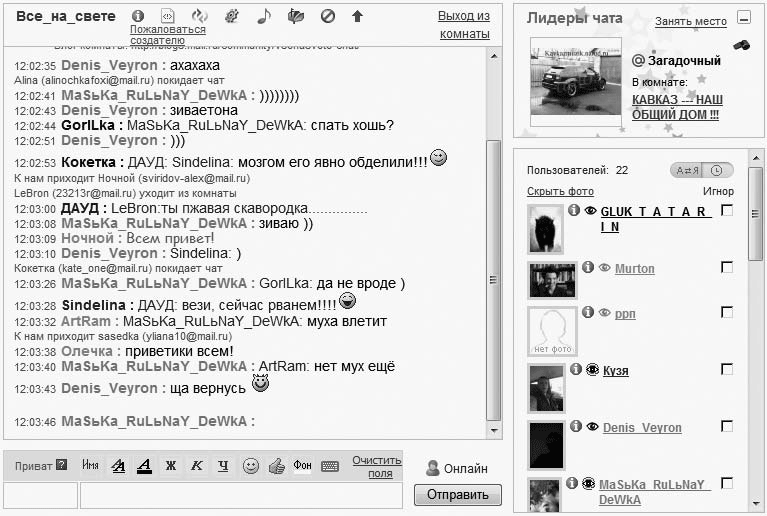Click the Скрыть фото link

pyautogui.click(x=560, y=191)
